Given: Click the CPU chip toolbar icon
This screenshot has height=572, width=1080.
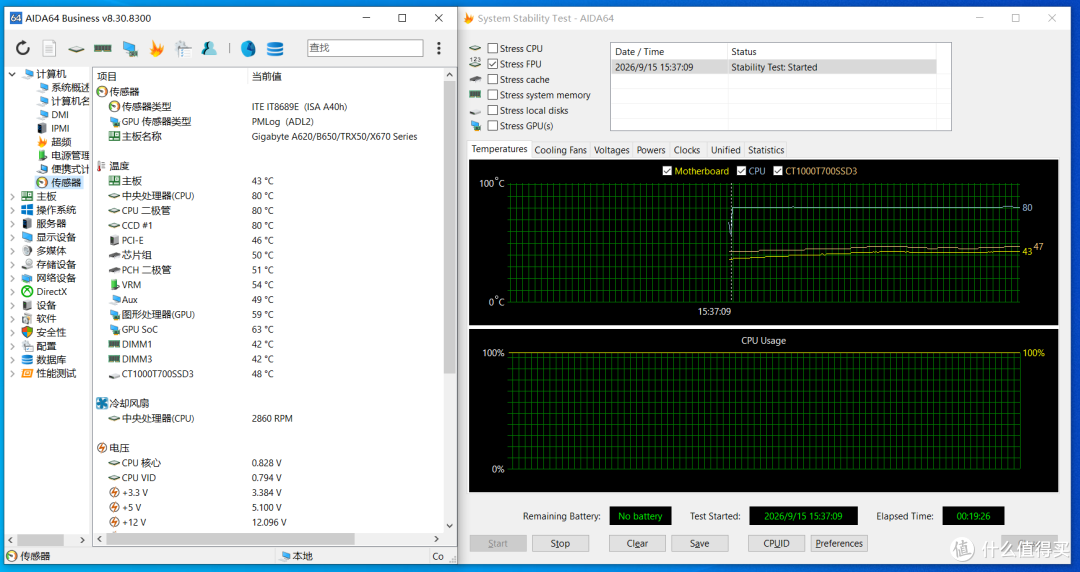Looking at the screenshot, I should pyautogui.click(x=76, y=48).
